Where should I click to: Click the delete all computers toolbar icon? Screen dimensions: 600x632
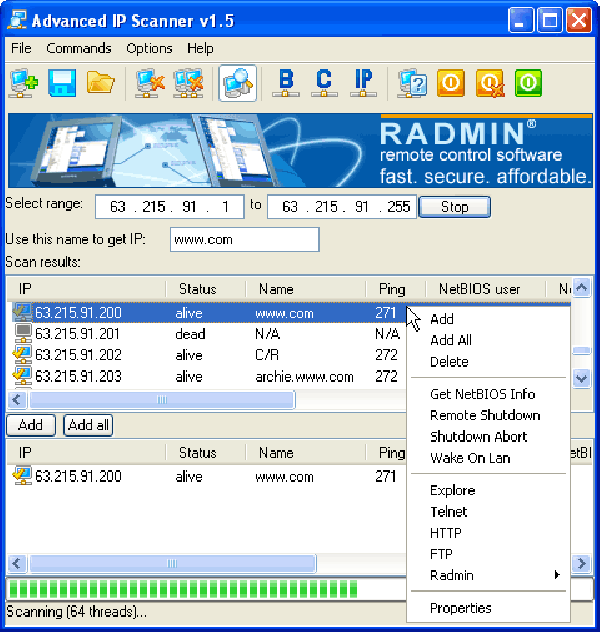[x=188, y=83]
